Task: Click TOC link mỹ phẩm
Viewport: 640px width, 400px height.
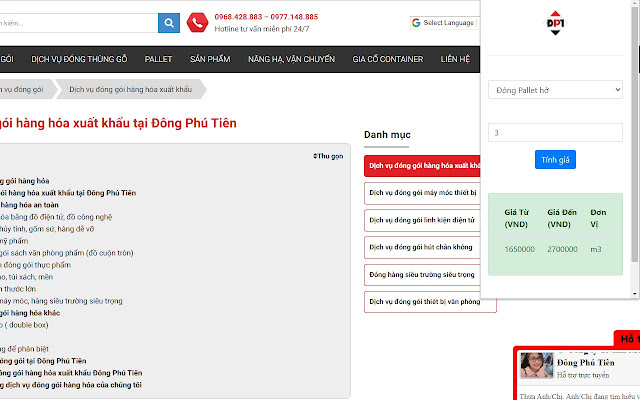Action: [x=14, y=241]
